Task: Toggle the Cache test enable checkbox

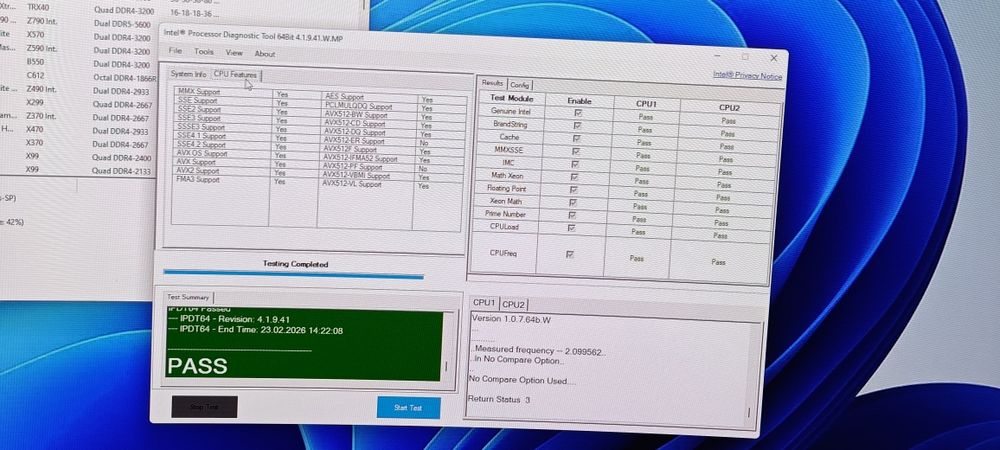Action: (577, 139)
